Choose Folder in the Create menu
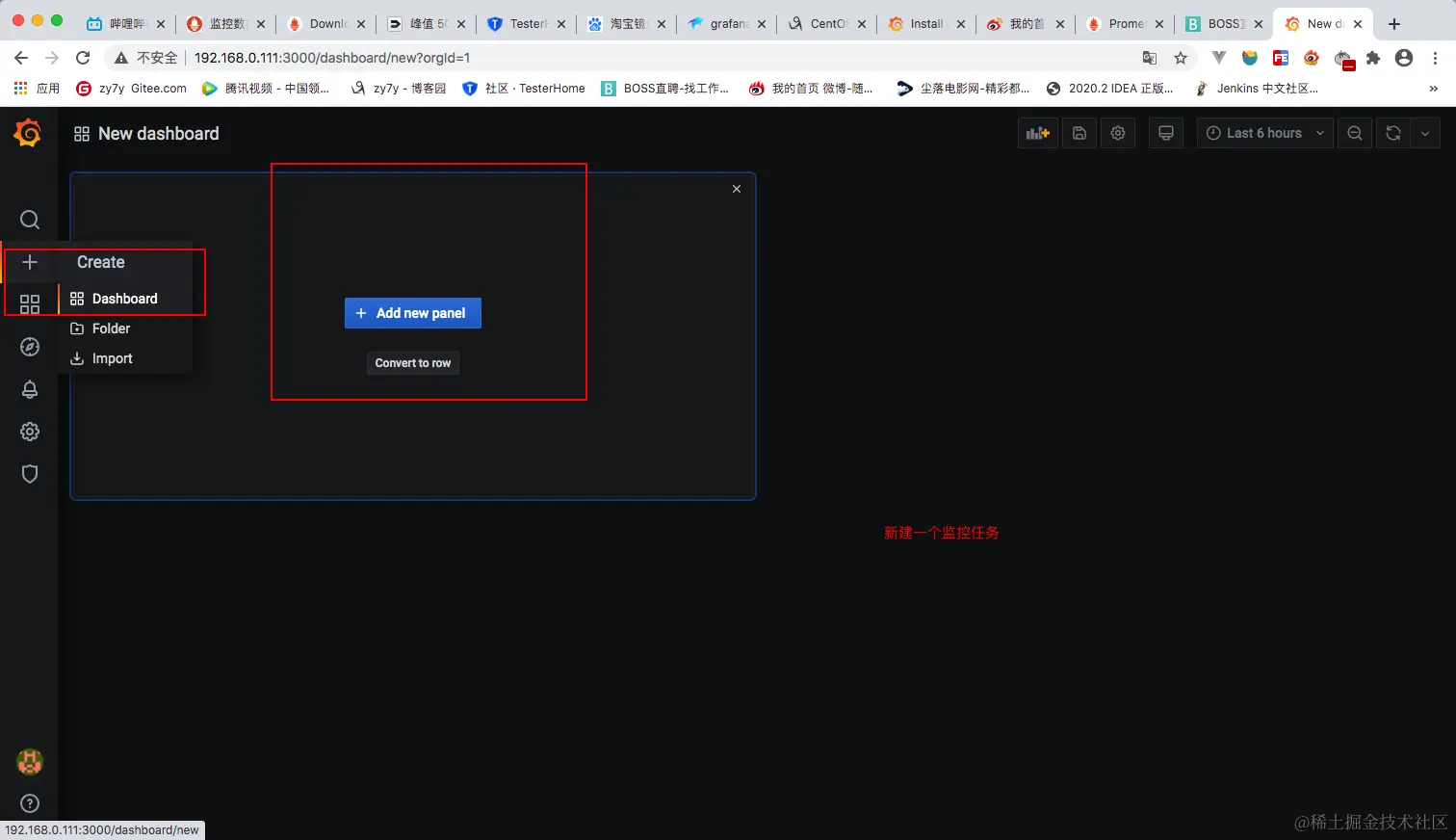The width and height of the screenshot is (1456, 840). [x=109, y=328]
